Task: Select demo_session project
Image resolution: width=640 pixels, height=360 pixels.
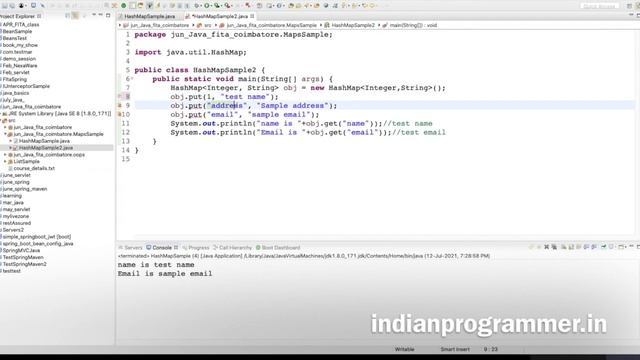Action: [x=19, y=59]
